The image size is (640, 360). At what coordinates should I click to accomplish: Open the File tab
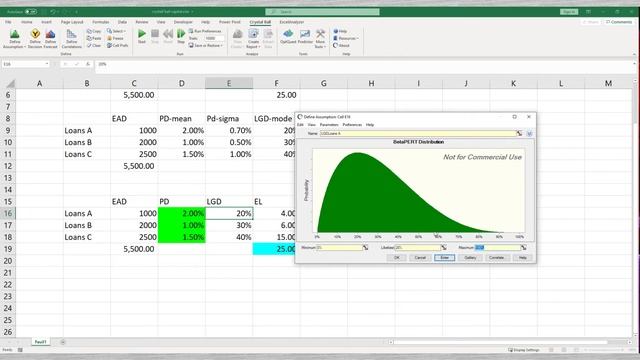click(8, 22)
